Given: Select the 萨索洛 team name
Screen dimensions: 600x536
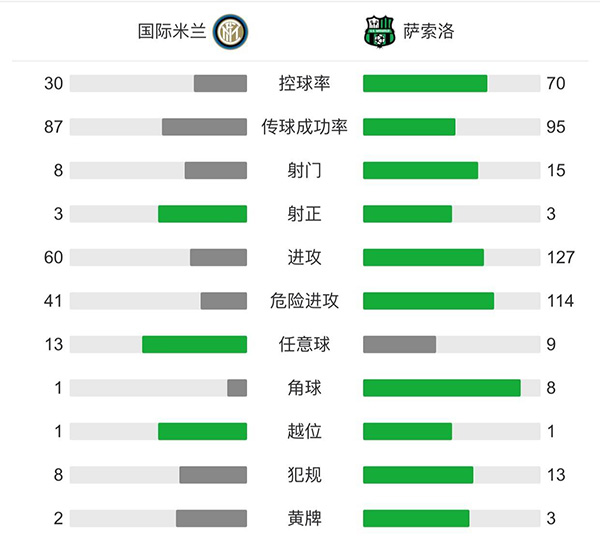Looking at the screenshot, I should point(430,32).
